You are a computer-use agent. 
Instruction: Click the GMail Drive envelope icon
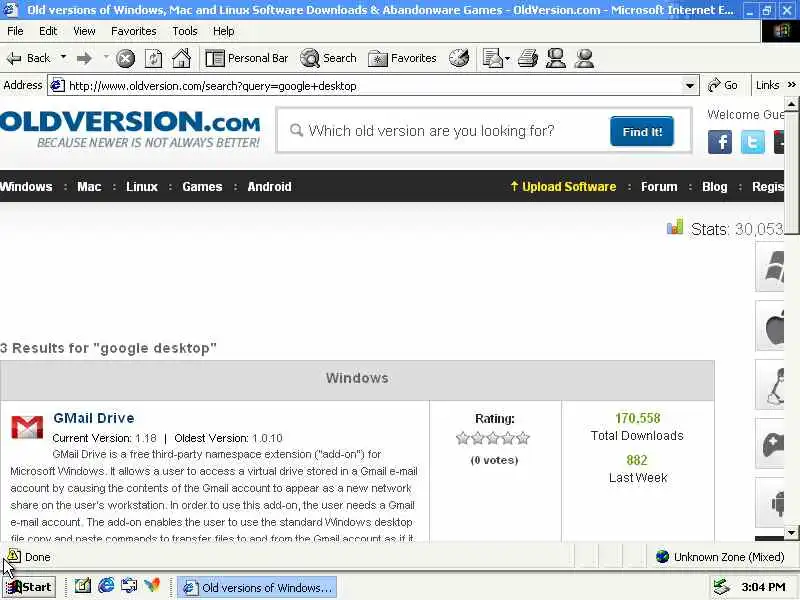(27, 428)
